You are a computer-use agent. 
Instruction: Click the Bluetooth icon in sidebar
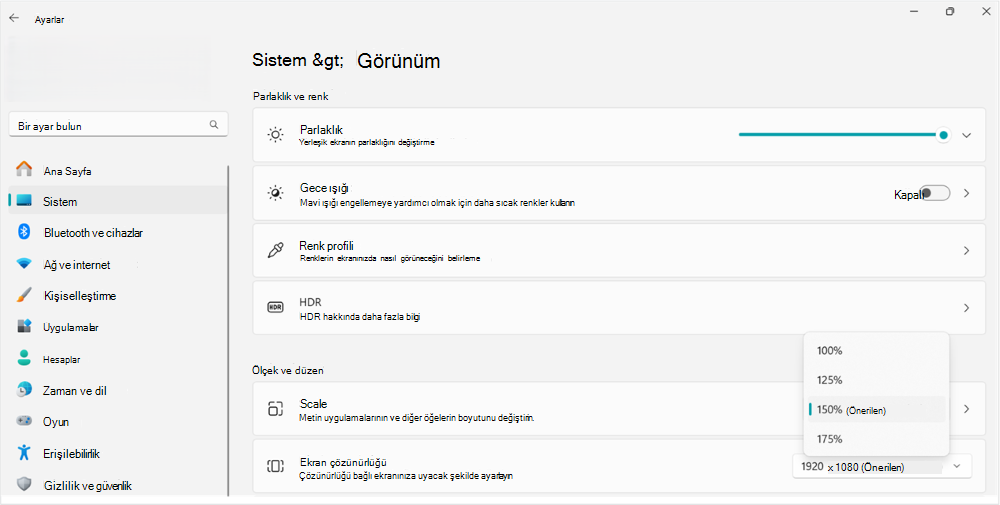(24, 231)
